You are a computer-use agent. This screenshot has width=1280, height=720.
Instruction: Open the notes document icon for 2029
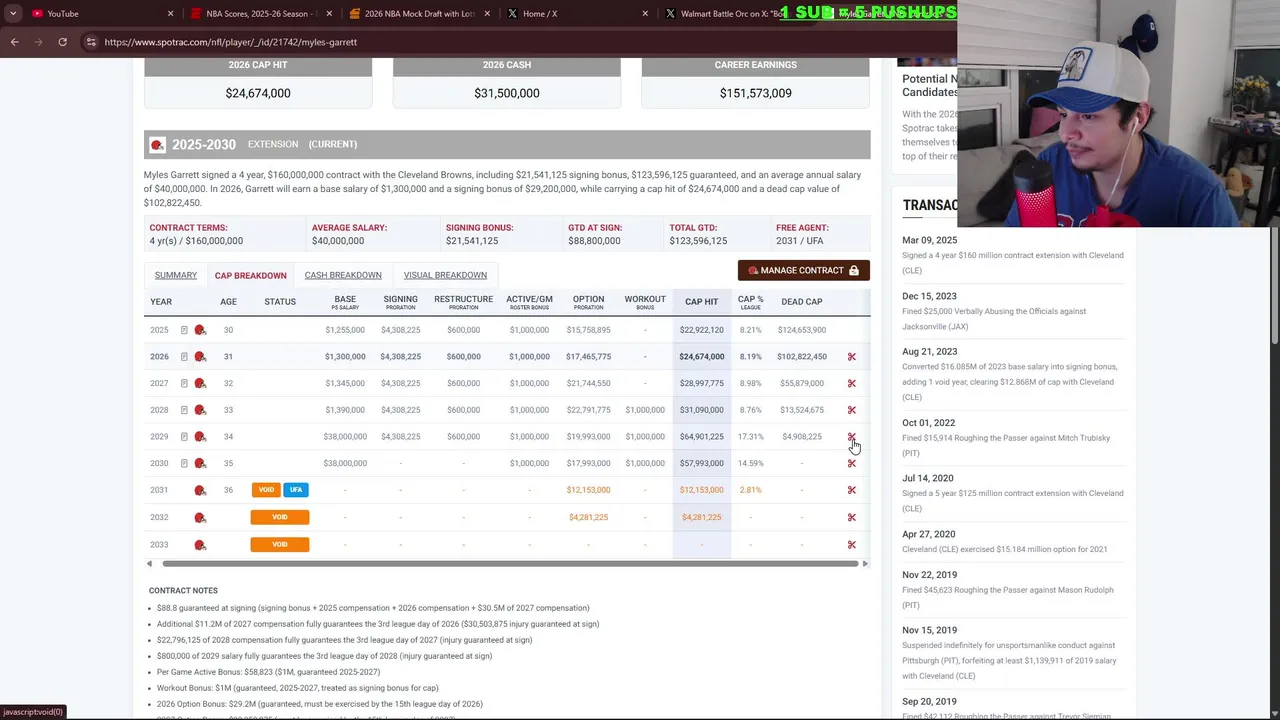pos(184,437)
